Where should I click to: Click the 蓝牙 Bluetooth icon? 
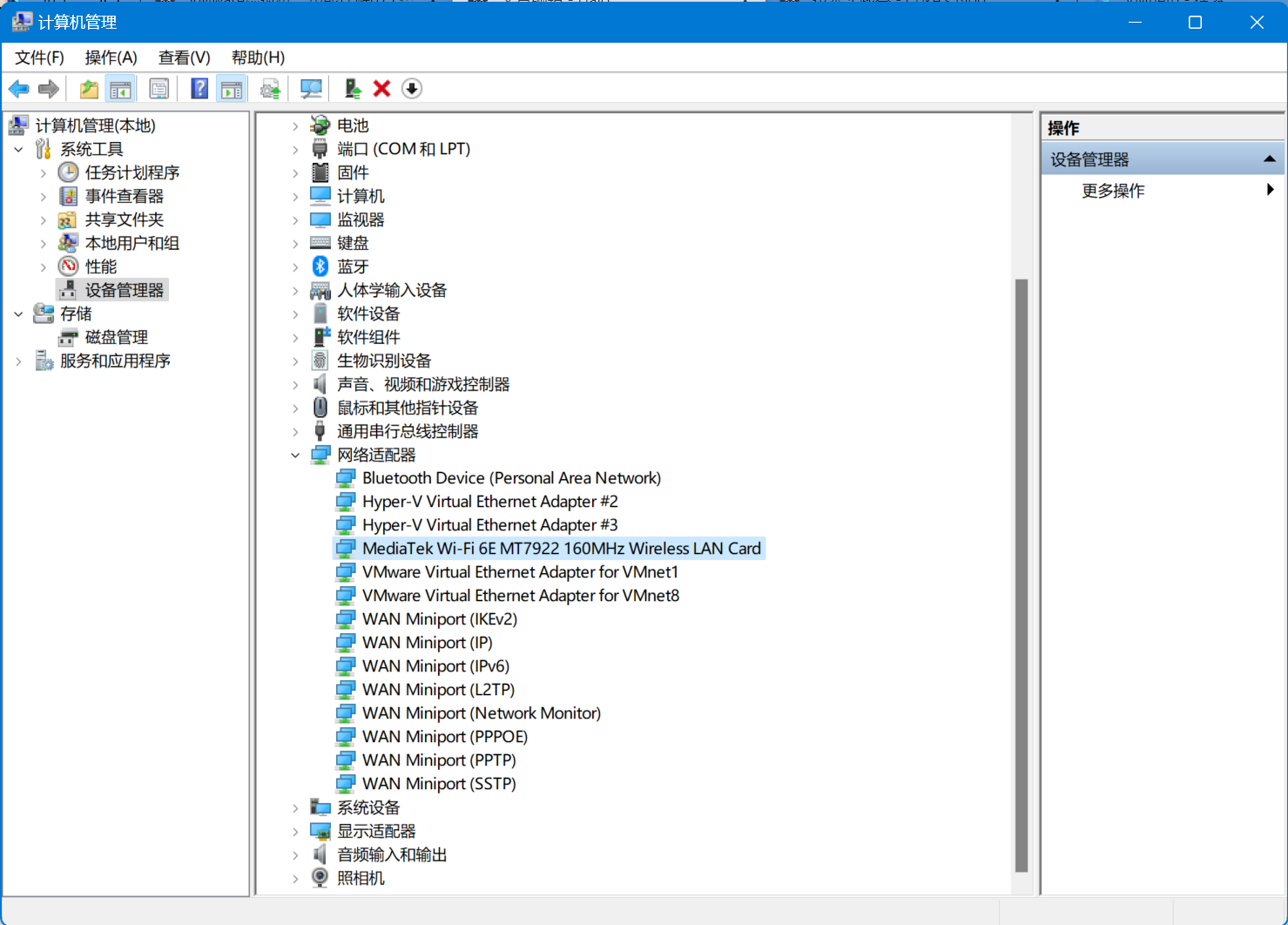coord(320,267)
